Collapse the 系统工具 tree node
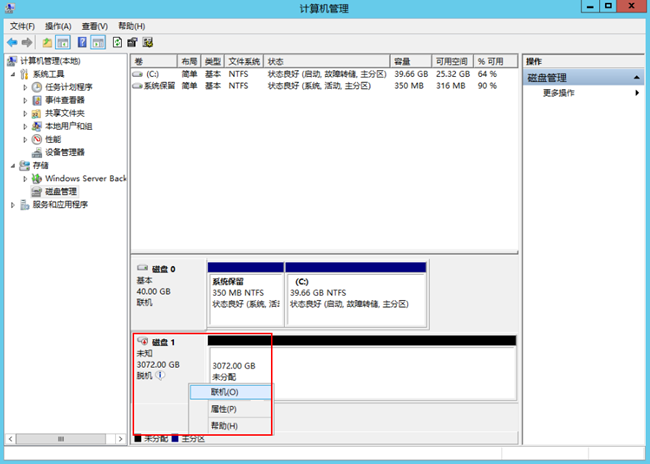Image resolution: width=650 pixels, height=464 pixels. coord(12,74)
